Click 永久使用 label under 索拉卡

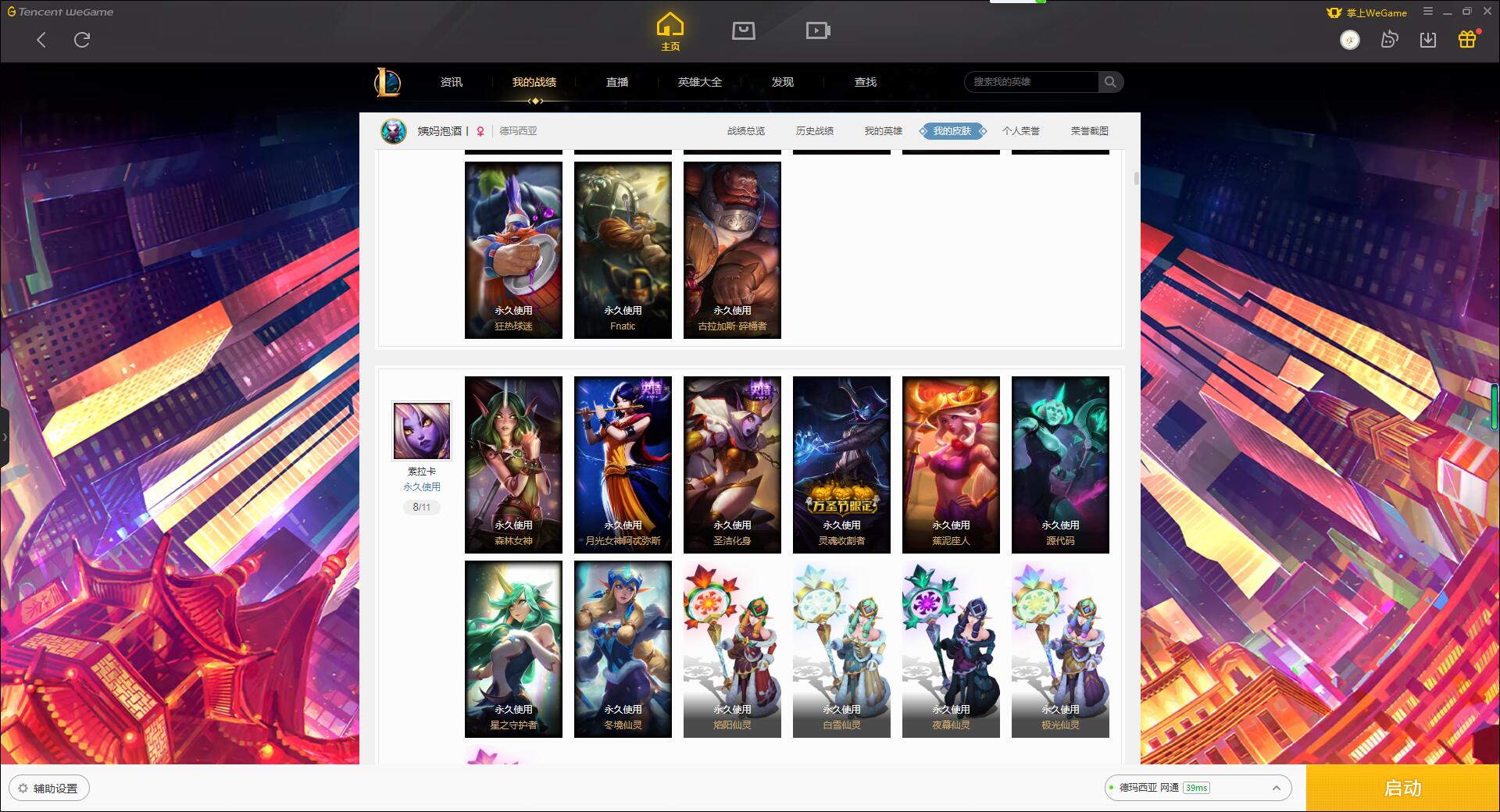tap(422, 487)
